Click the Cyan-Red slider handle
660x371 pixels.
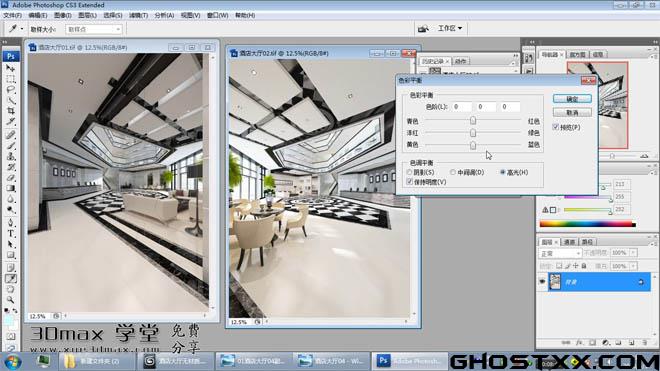point(473,121)
